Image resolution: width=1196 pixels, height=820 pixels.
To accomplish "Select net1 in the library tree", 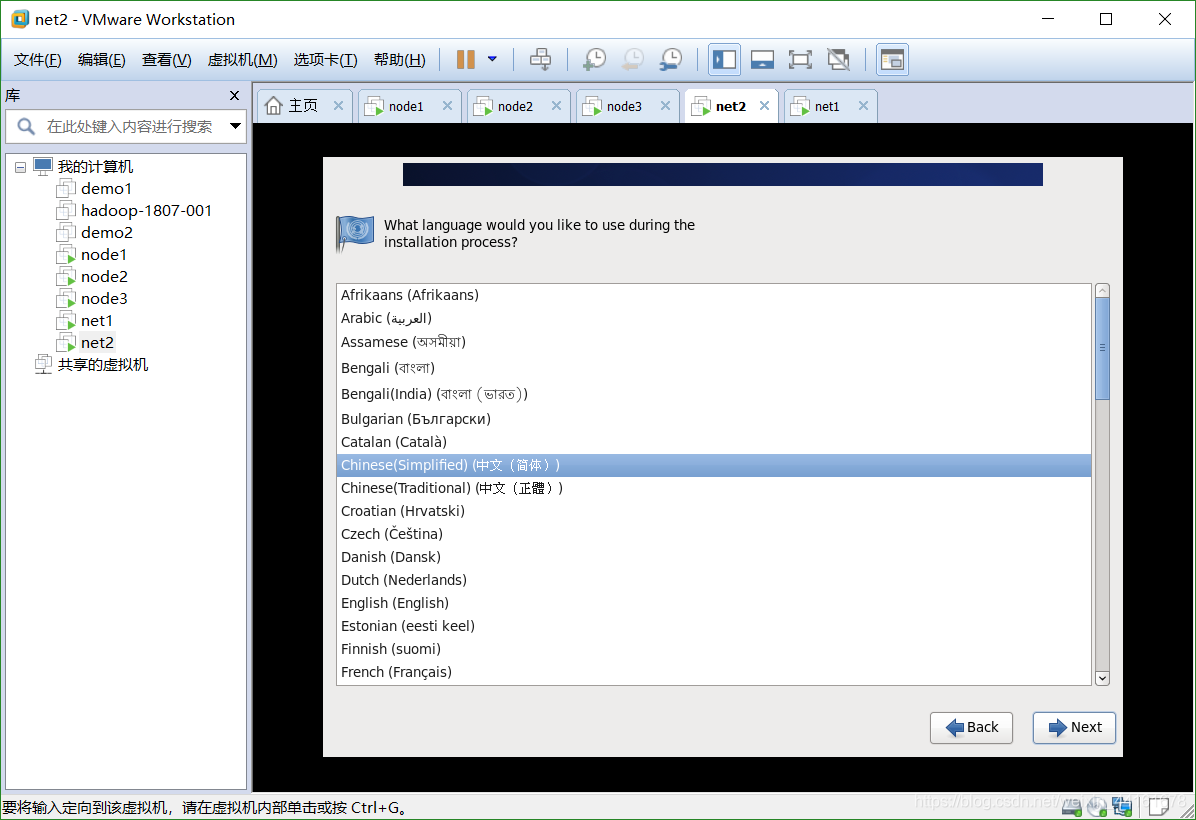I will point(96,321).
